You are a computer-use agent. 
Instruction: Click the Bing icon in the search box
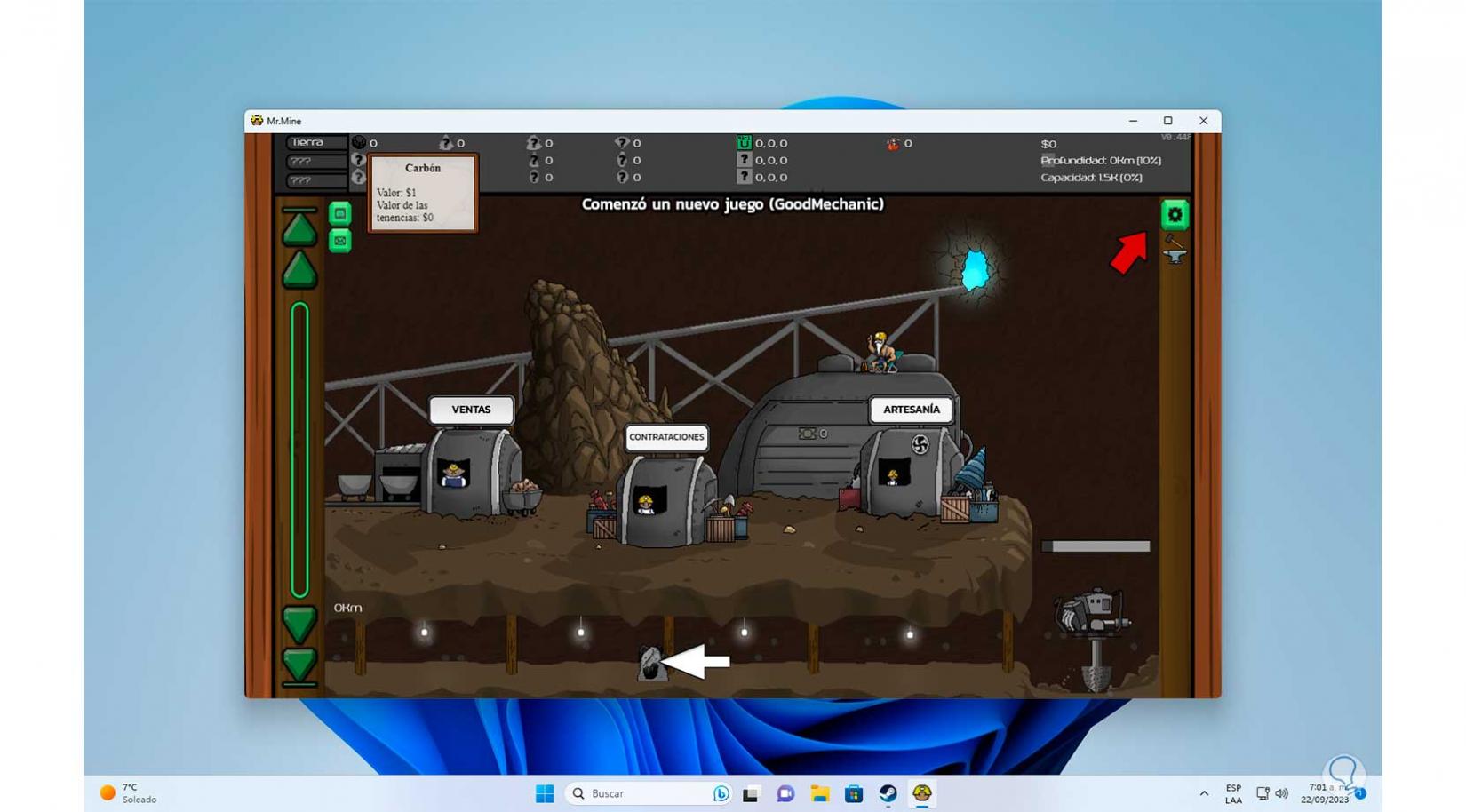[721, 793]
